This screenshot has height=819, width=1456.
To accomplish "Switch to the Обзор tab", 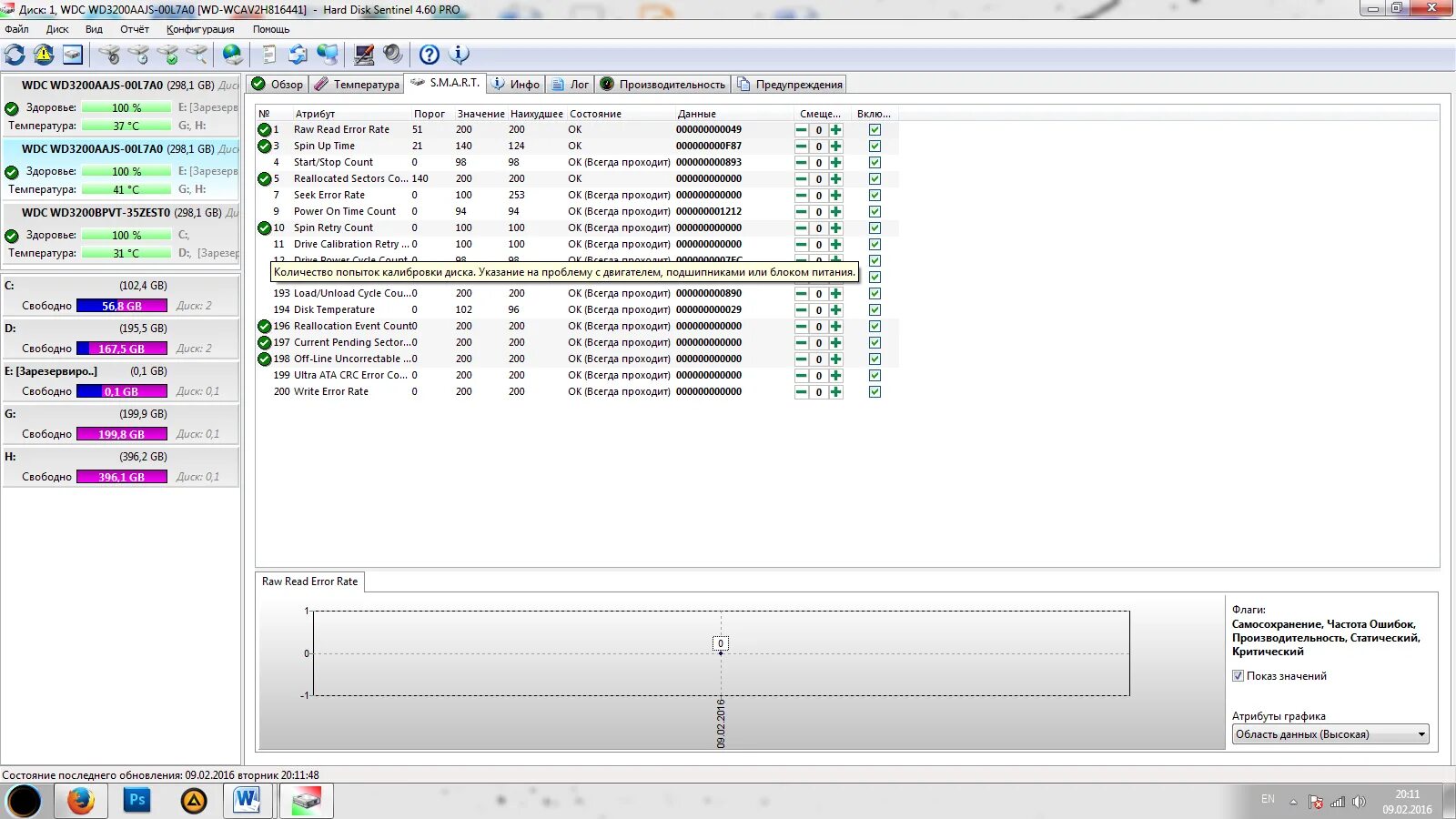I will [278, 85].
